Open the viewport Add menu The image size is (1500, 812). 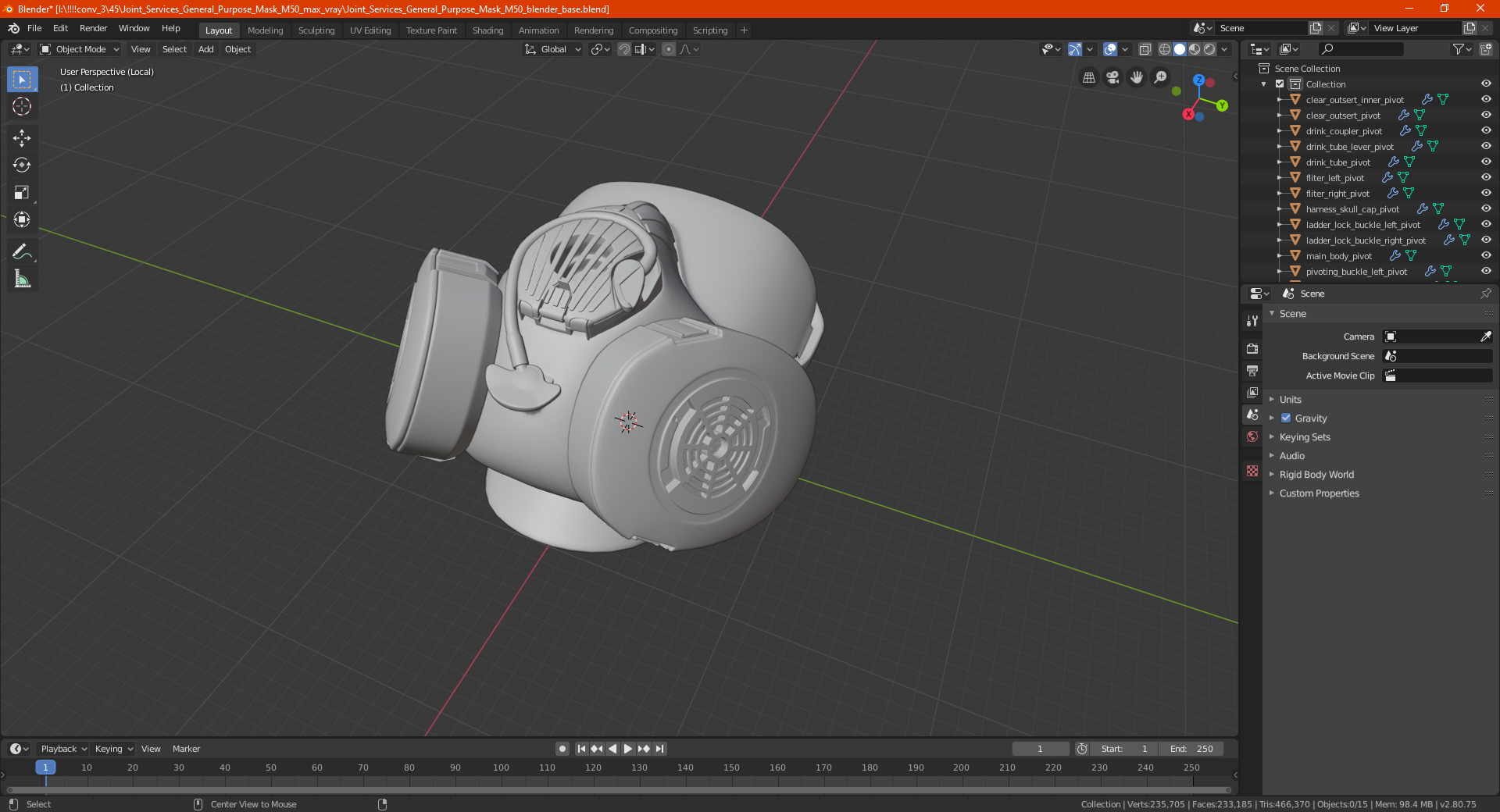click(x=205, y=49)
